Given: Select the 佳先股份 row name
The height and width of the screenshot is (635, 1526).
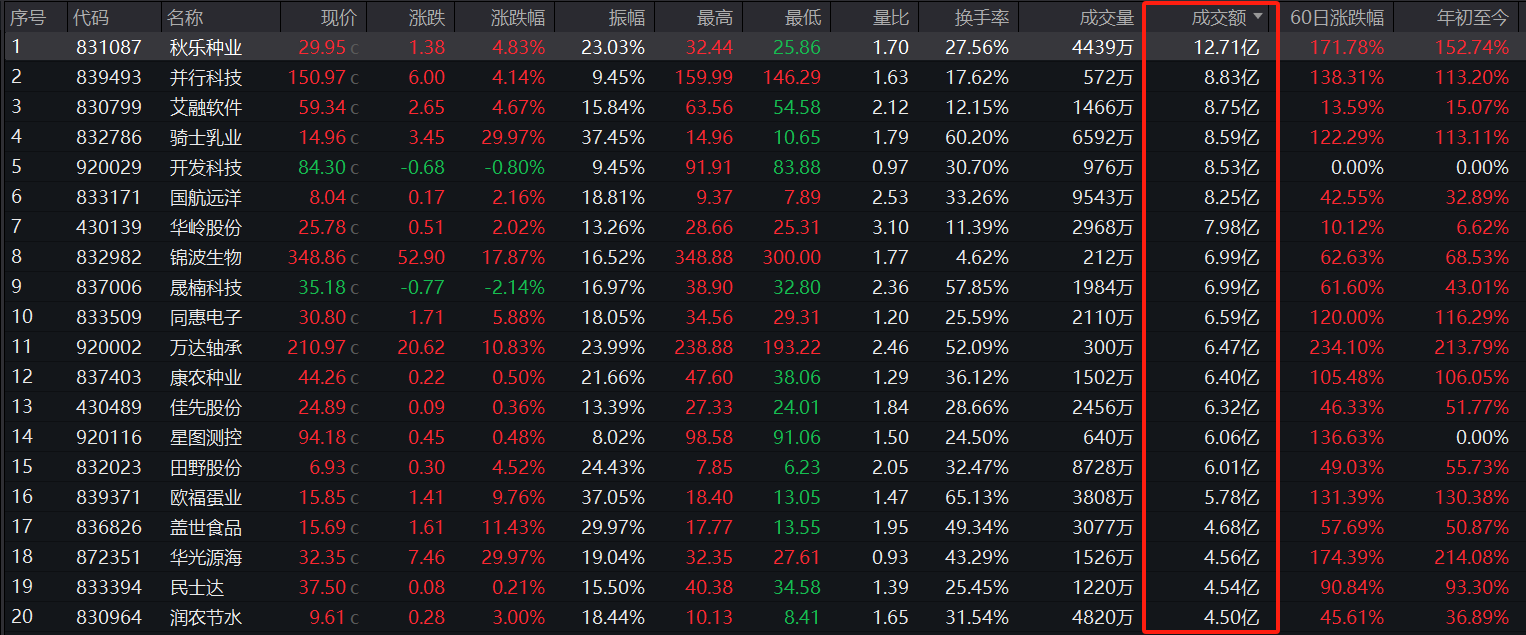Looking at the screenshot, I should [x=205, y=407].
